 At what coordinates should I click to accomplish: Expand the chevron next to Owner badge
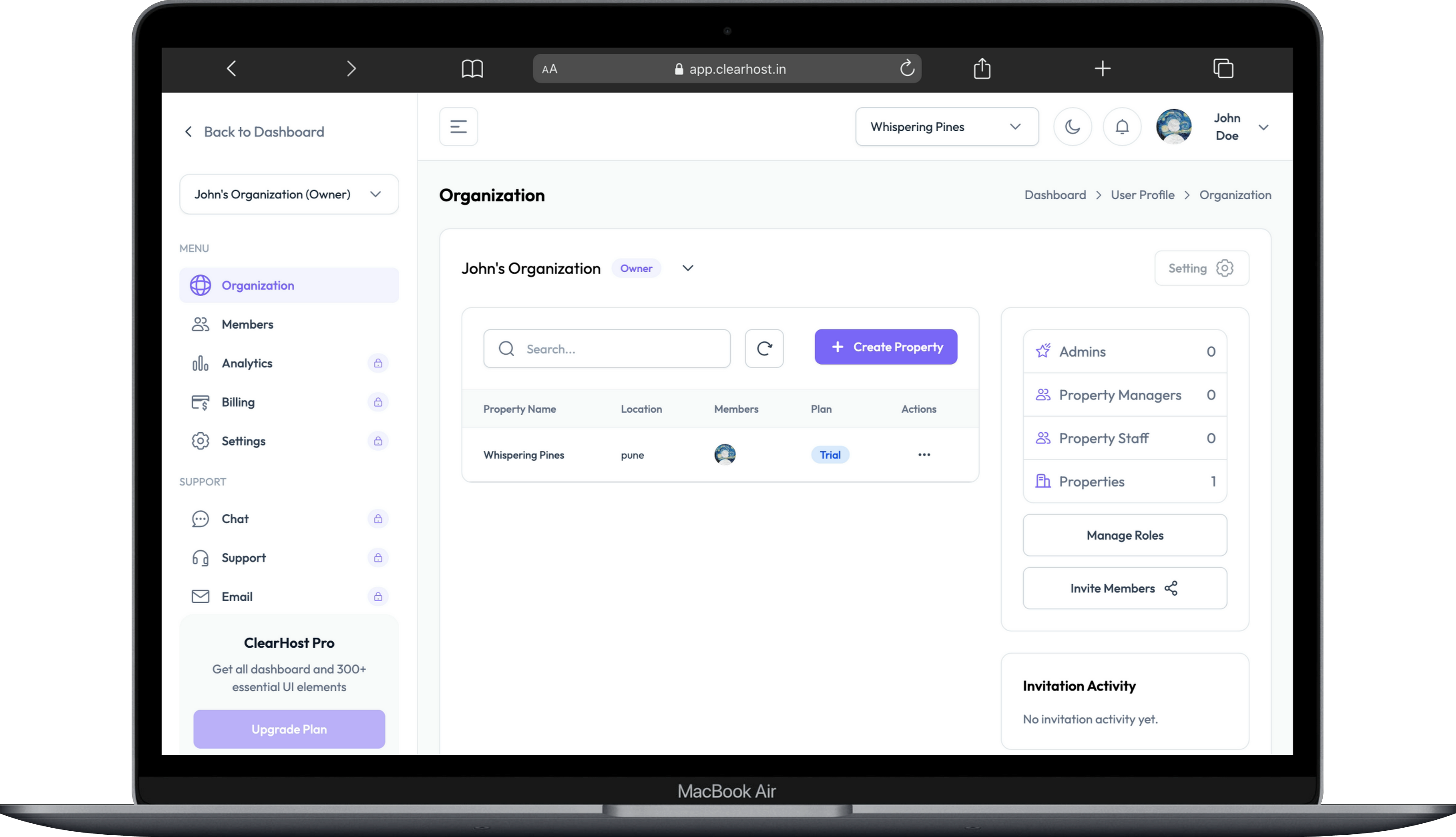point(688,268)
